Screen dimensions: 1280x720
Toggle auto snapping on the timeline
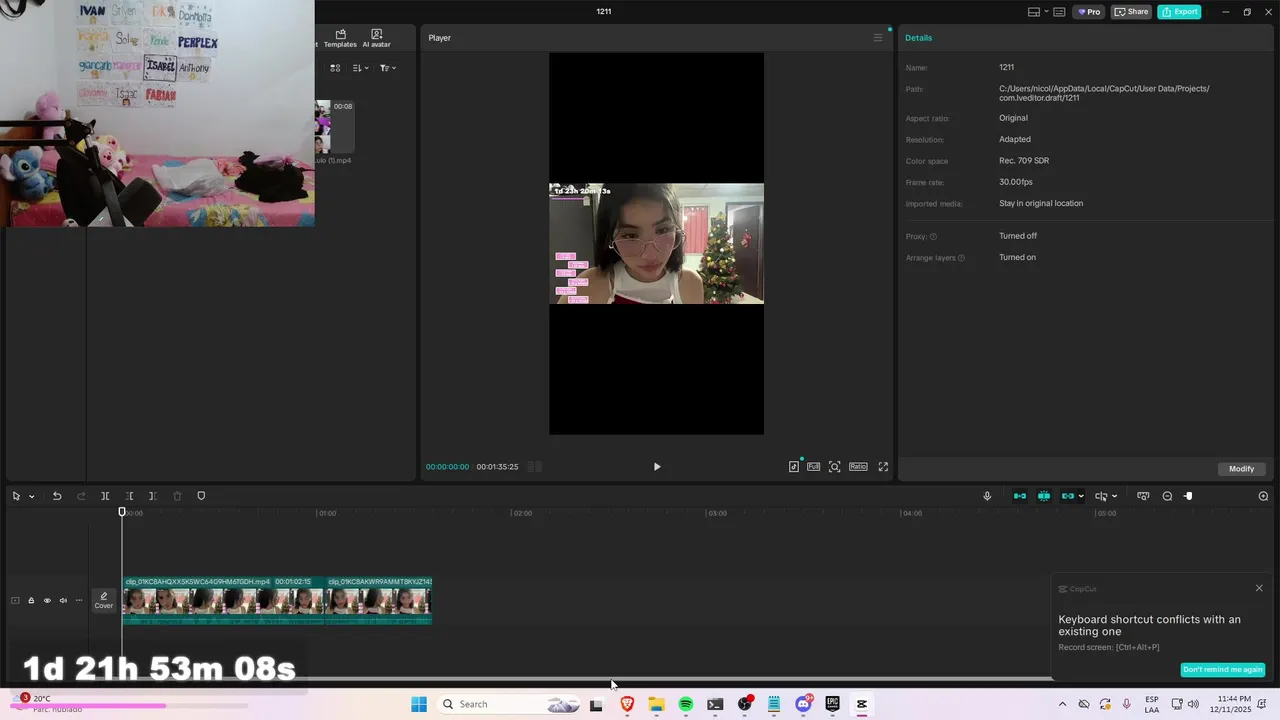(x=1044, y=496)
